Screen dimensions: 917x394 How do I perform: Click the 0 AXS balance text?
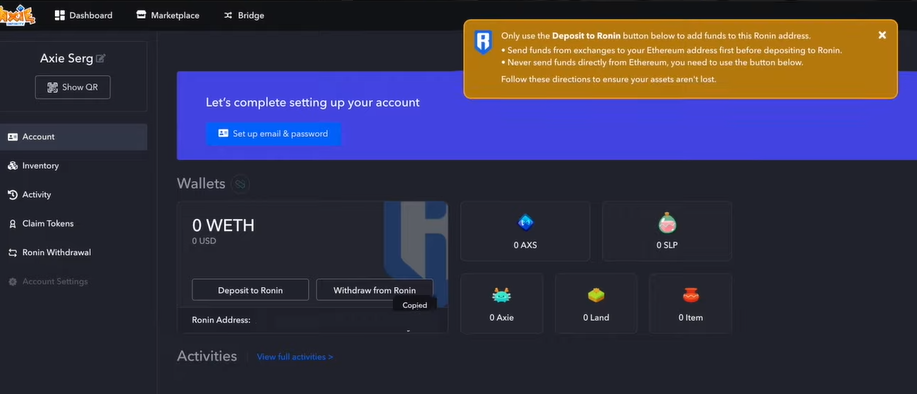pyautogui.click(x=525, y=245)
